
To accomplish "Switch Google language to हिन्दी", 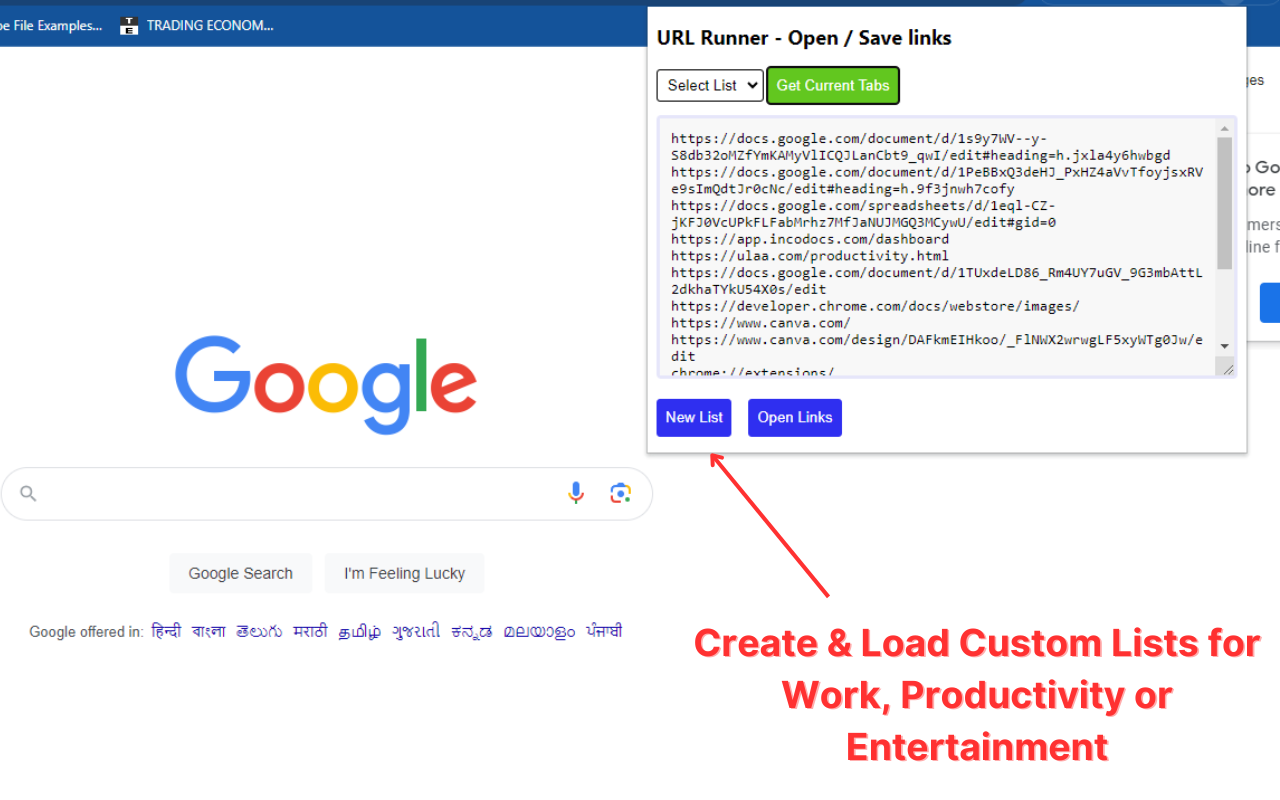I will click(166, 631).
